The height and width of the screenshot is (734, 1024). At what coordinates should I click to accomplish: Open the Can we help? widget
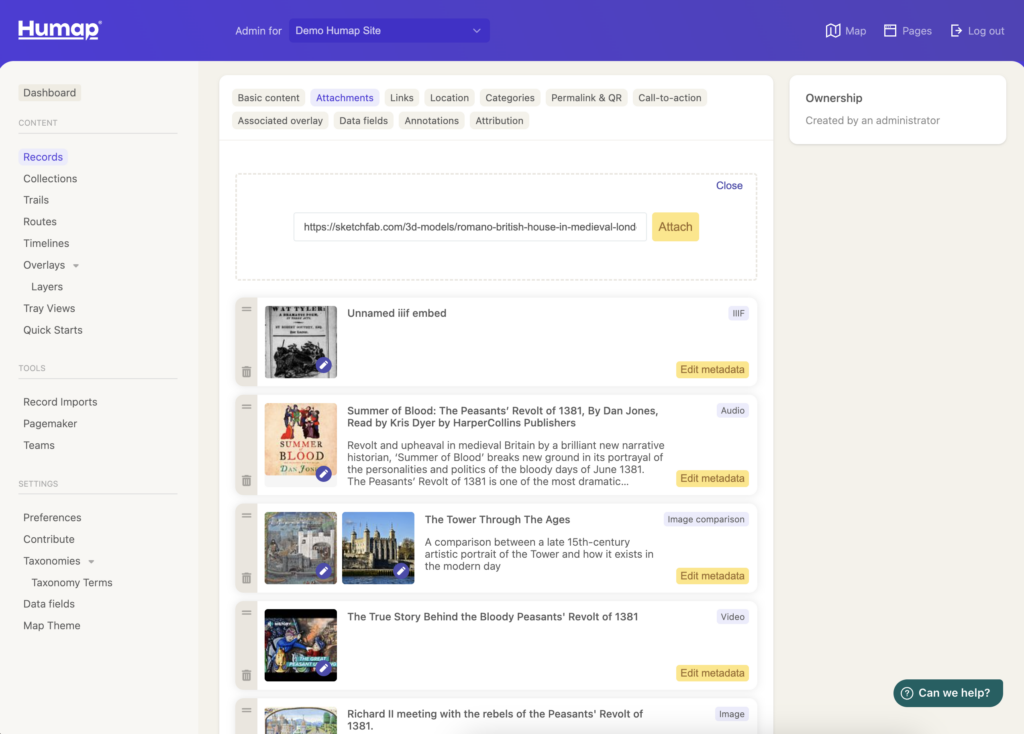click(x=947, y=693)
